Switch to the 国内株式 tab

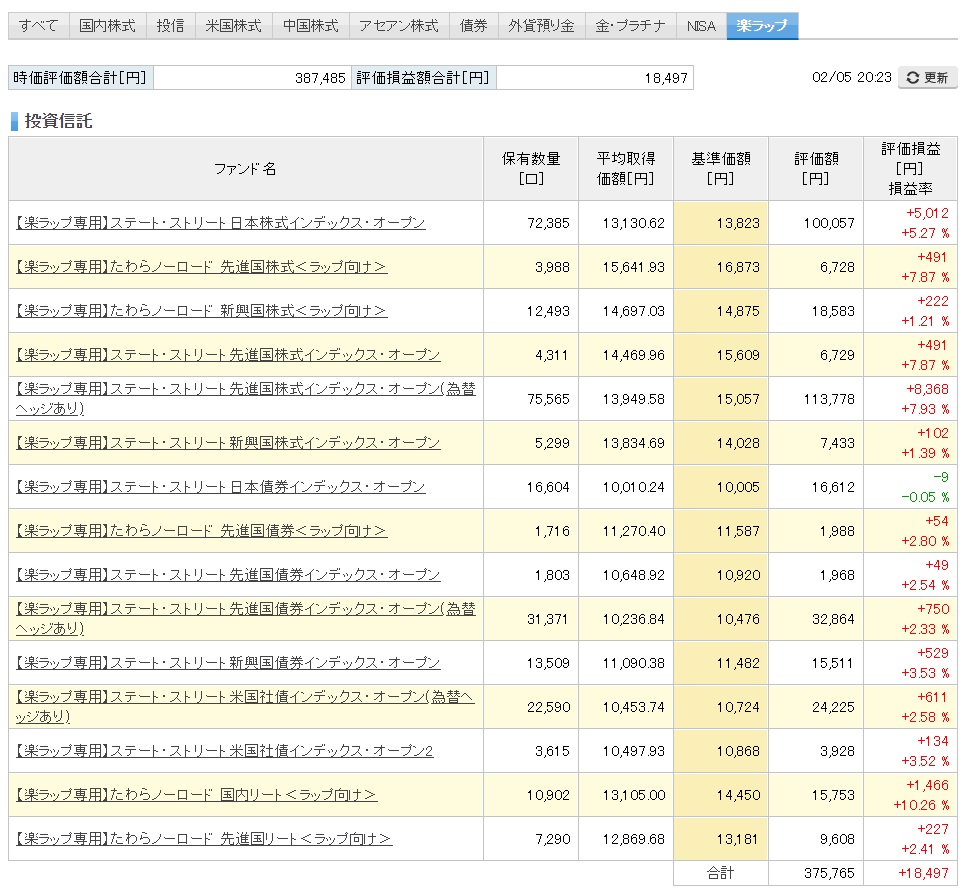pyautogui.click(x=107, y=26)
